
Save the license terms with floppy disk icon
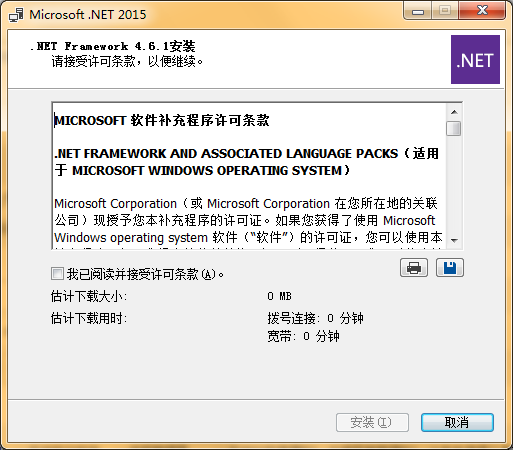pyautogui.click(x=450, y=268)
